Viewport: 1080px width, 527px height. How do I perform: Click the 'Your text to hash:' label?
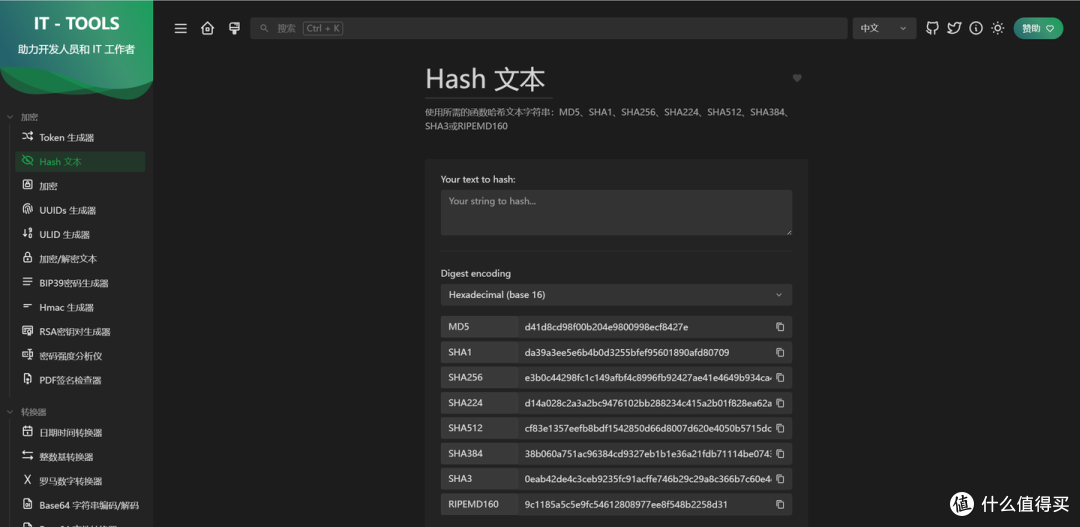(478, 179)
